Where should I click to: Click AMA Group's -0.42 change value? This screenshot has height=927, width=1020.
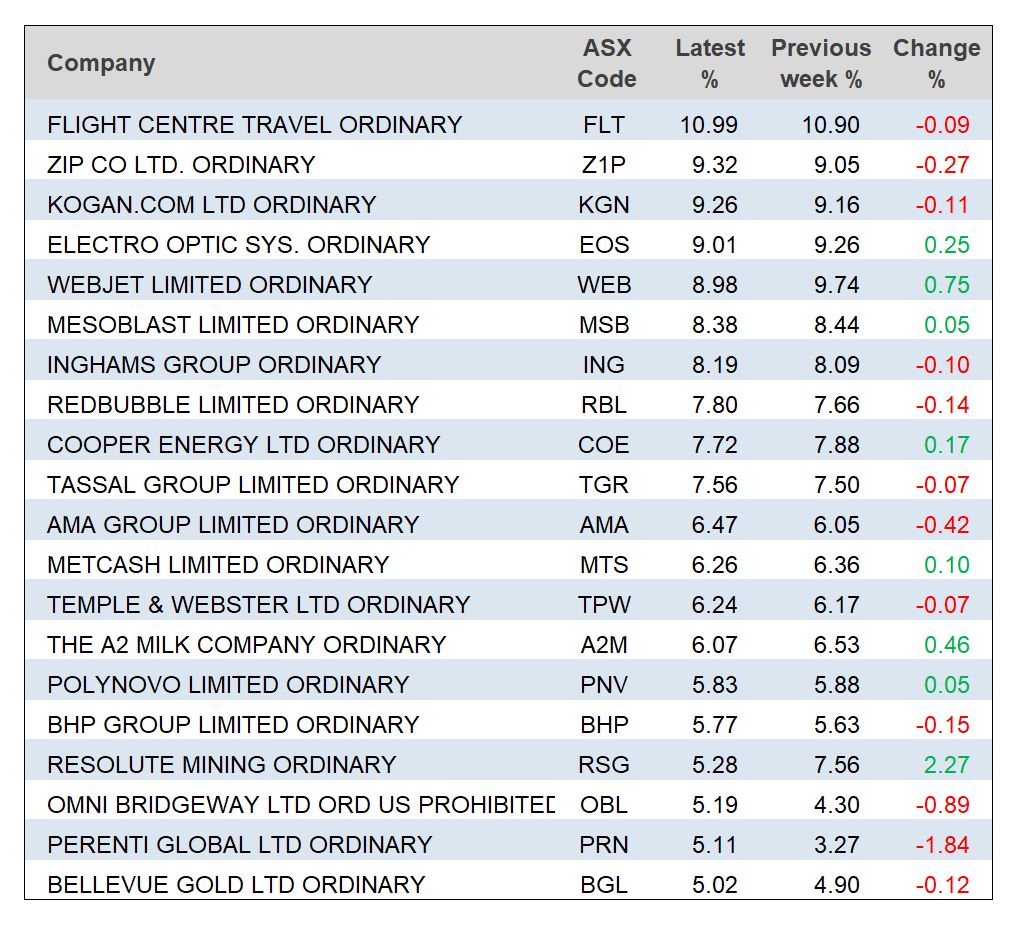[x=942, y=525]
